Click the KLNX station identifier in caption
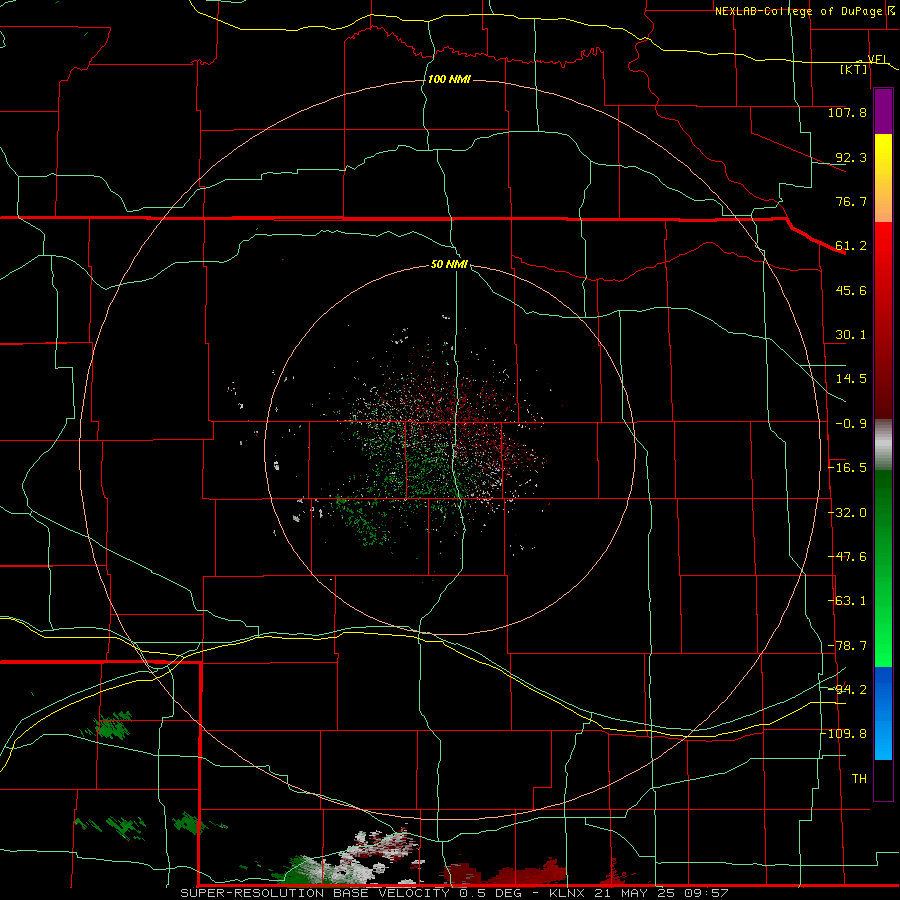 coord(566,893)
